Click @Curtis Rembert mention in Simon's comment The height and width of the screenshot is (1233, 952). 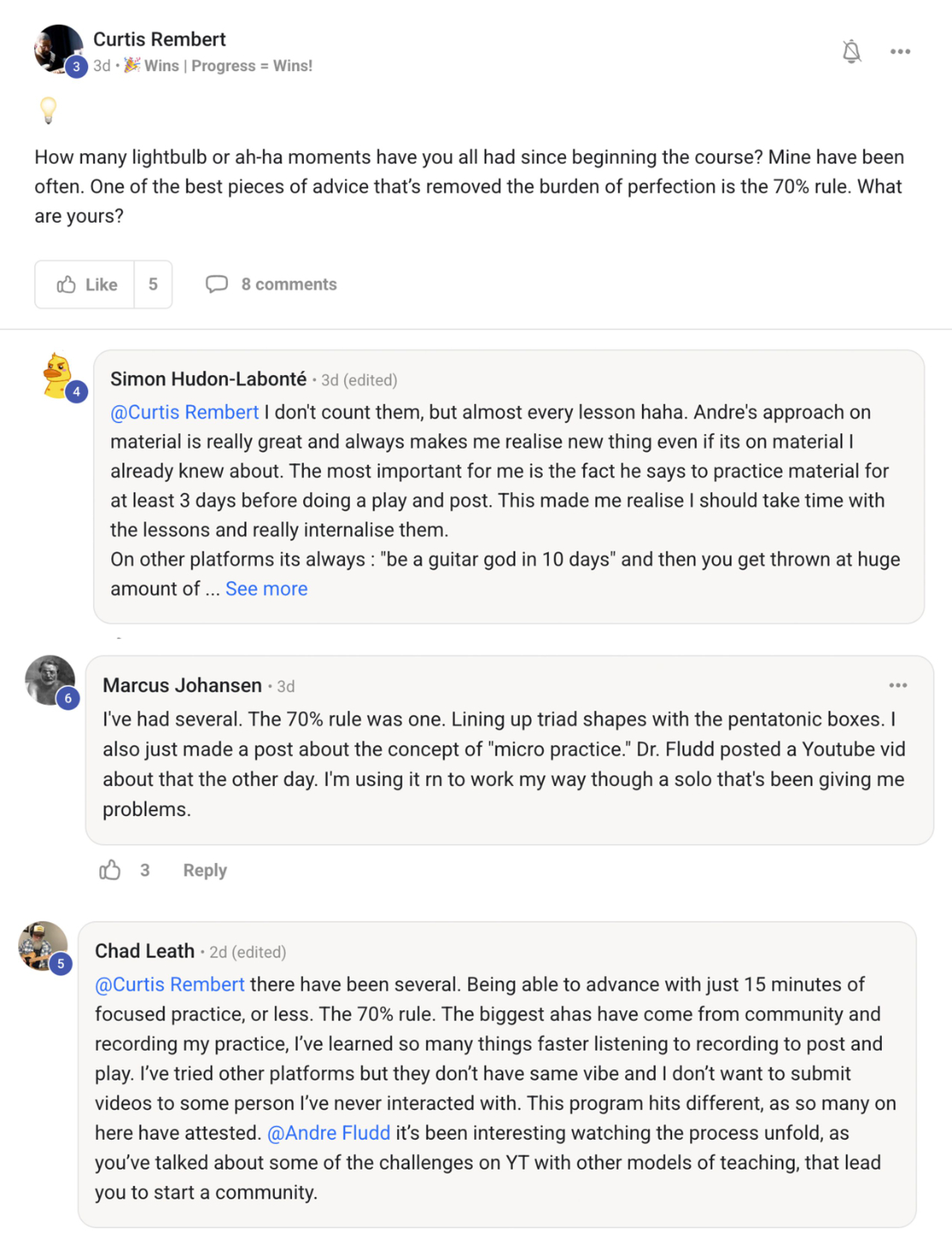point(184,412)
